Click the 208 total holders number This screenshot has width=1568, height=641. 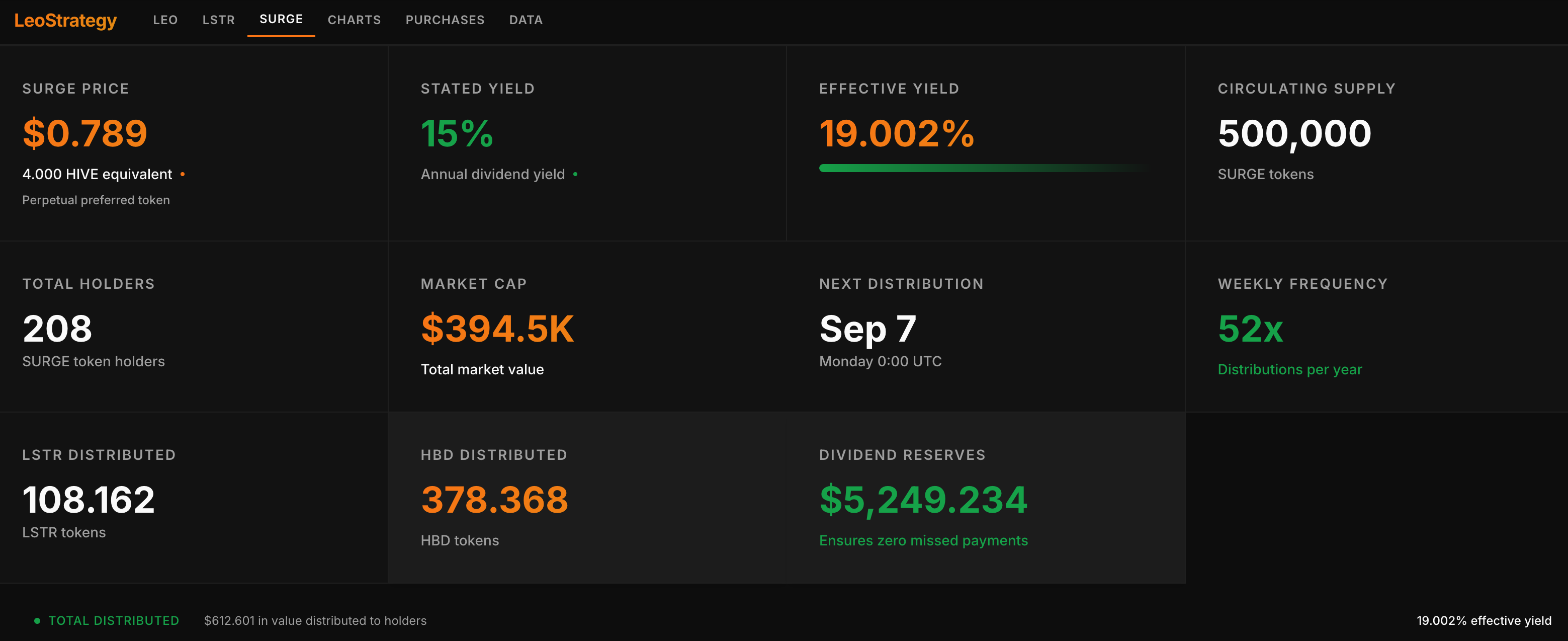57,329
